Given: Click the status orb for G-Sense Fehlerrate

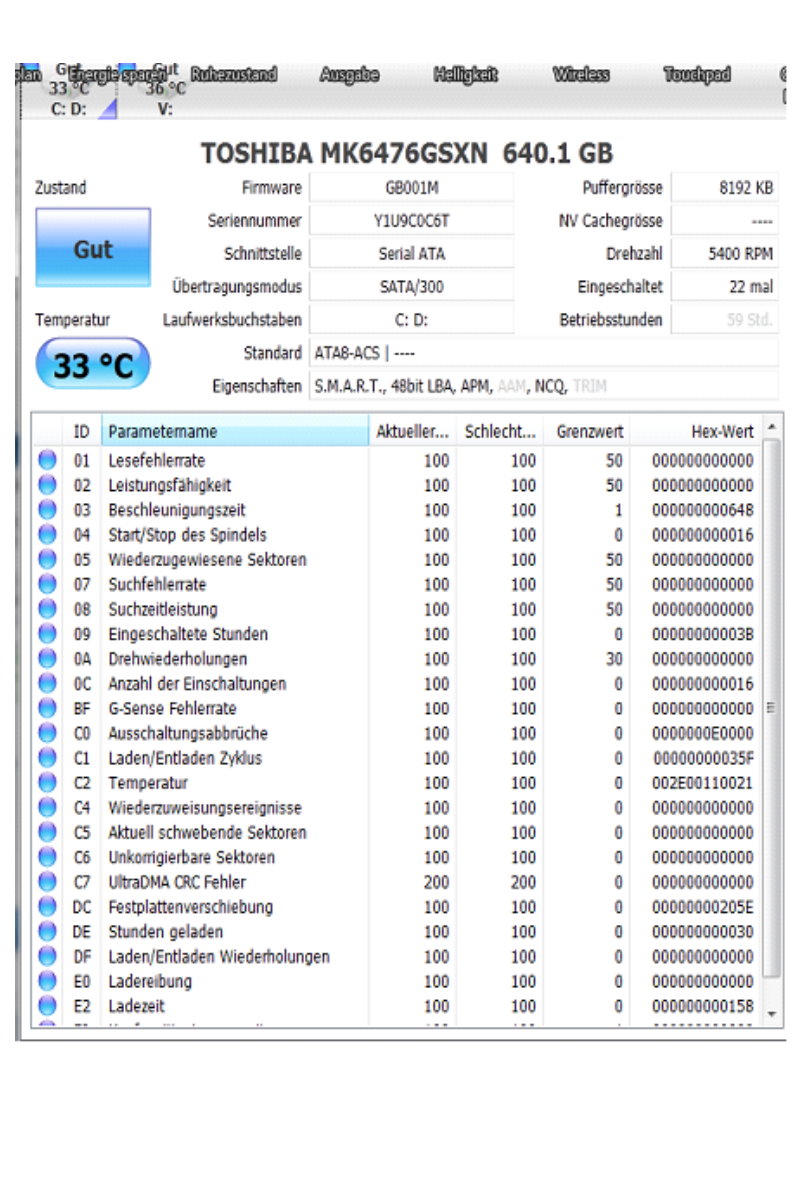Looking at the screenshot, I should tap(47, 708).
